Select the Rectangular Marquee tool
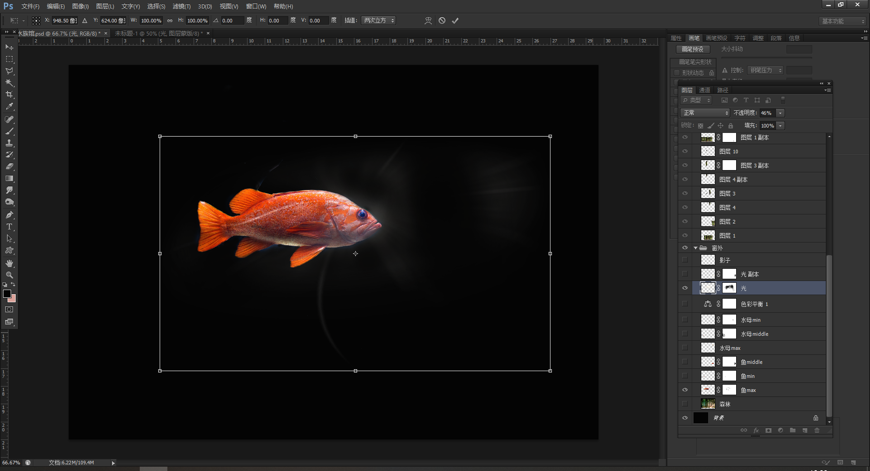This screenshot has height=471, width=870. (9, 59)
